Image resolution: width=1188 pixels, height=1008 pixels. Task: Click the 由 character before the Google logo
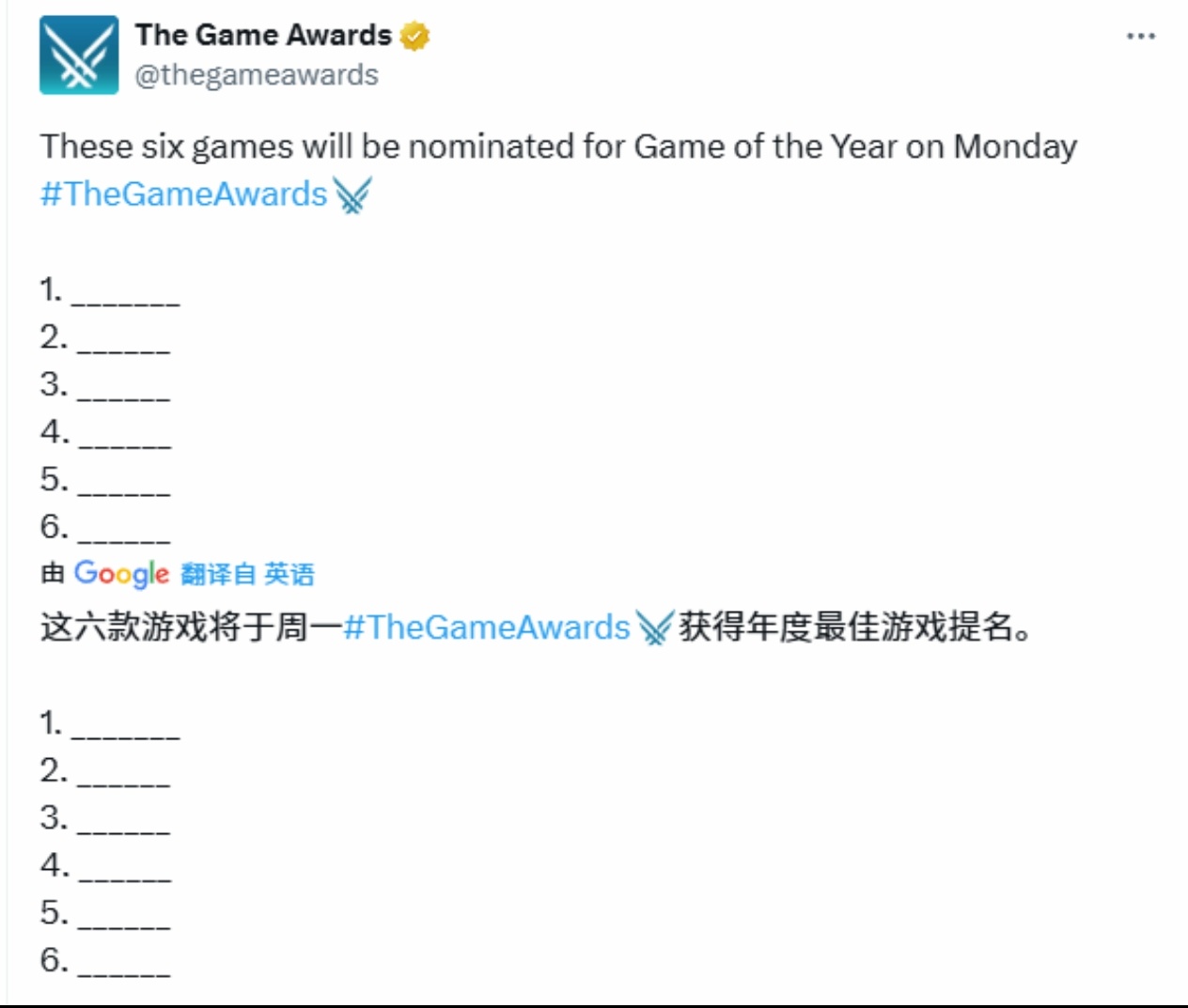[x=53, y=573]
